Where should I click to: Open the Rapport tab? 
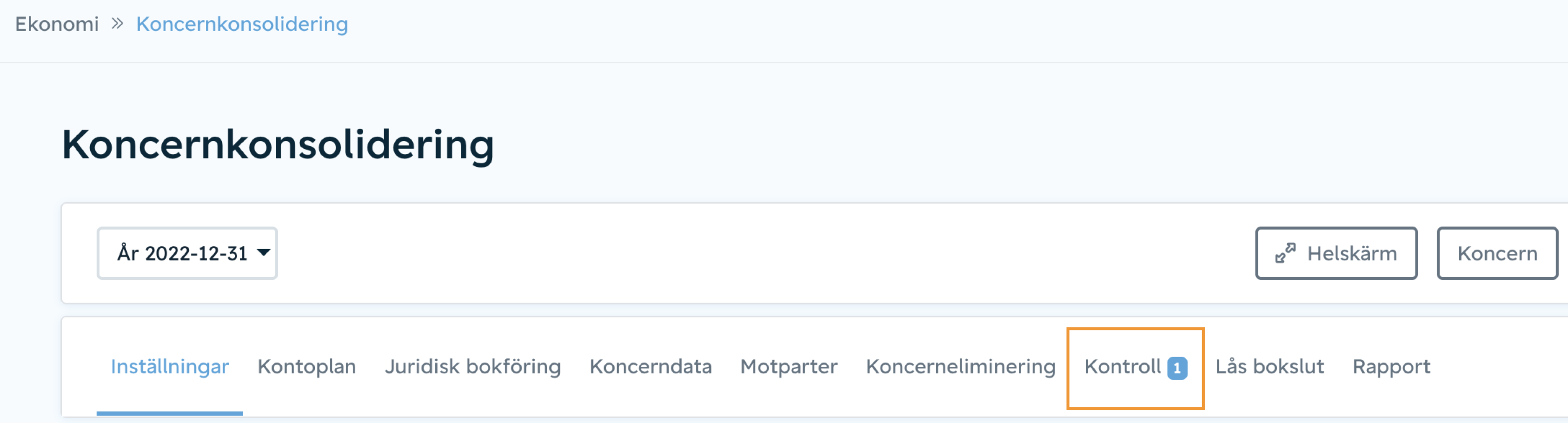pos(1391,367)
